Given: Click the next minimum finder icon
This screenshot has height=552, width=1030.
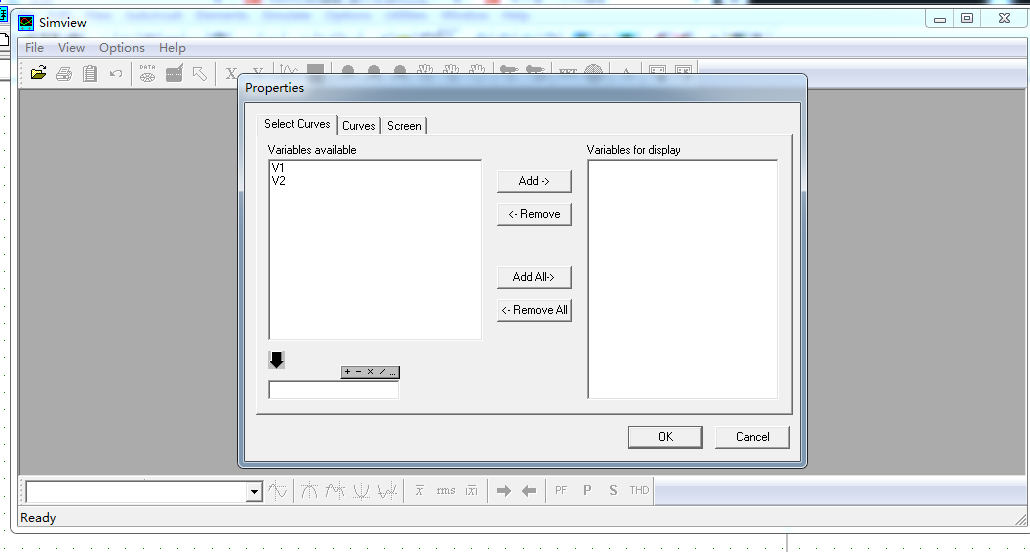Looking at the screenshot, I should tap(388, 490).
